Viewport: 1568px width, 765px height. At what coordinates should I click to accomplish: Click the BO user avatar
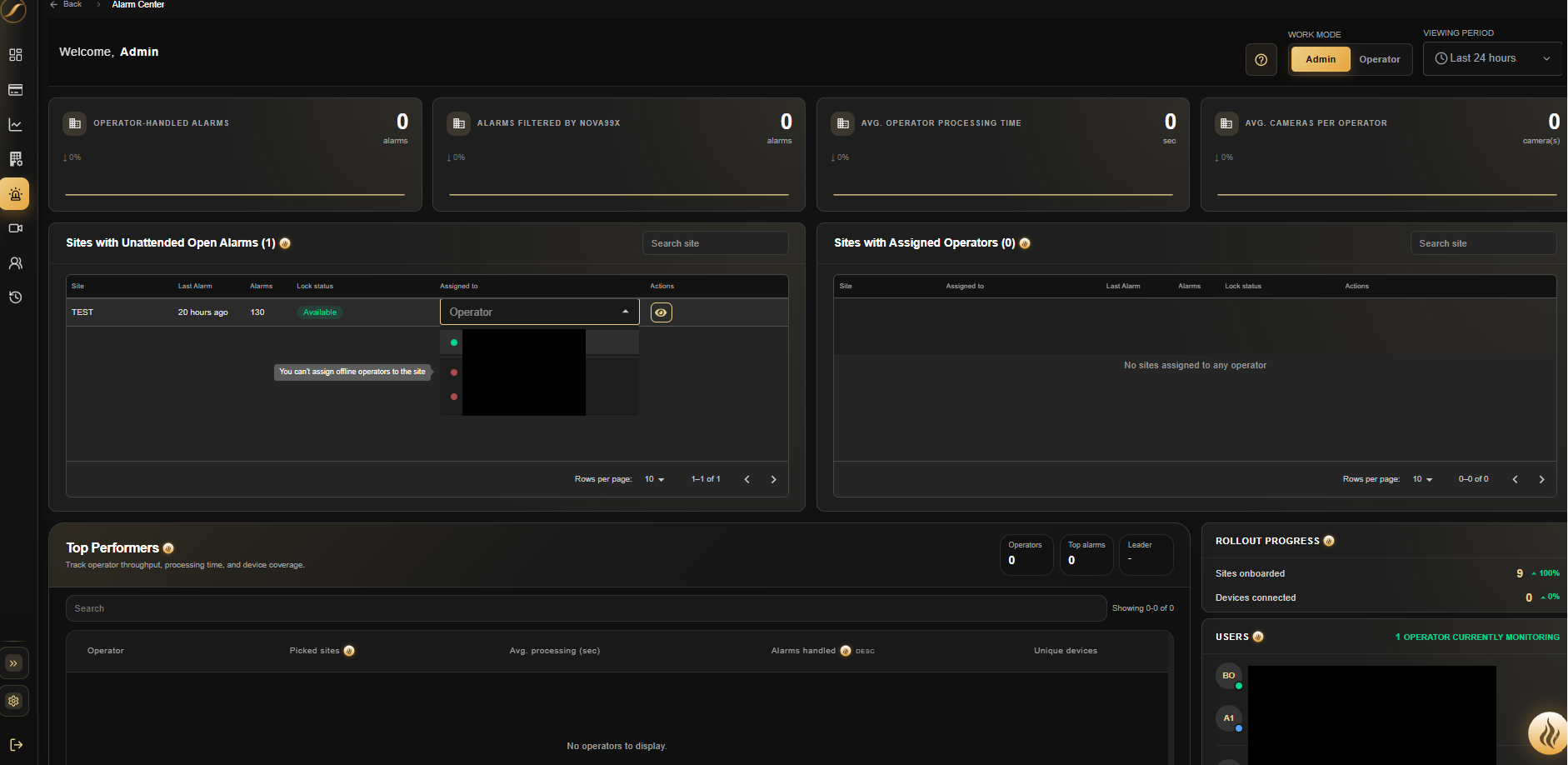click(1229, 676)
